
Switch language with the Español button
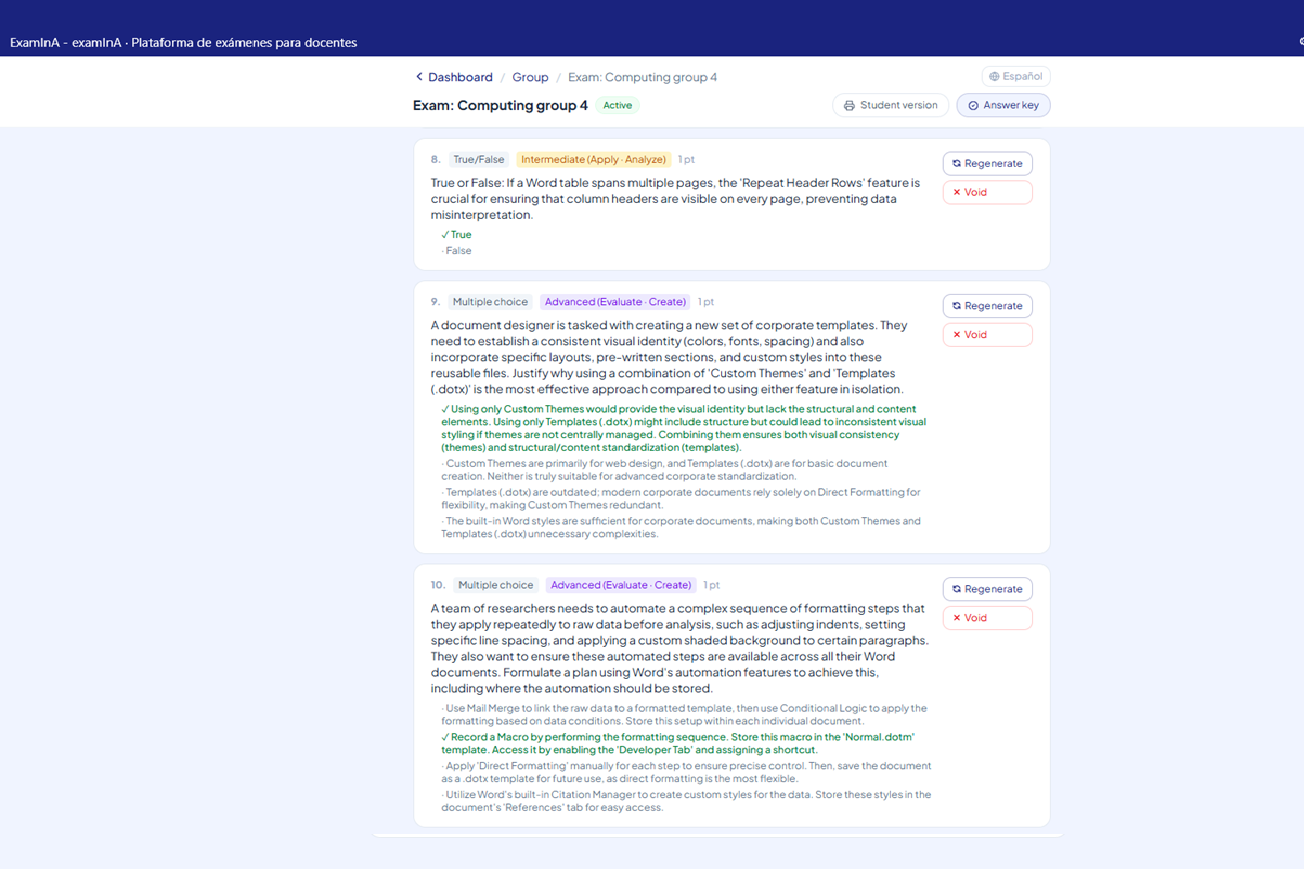pos(1016,76)
